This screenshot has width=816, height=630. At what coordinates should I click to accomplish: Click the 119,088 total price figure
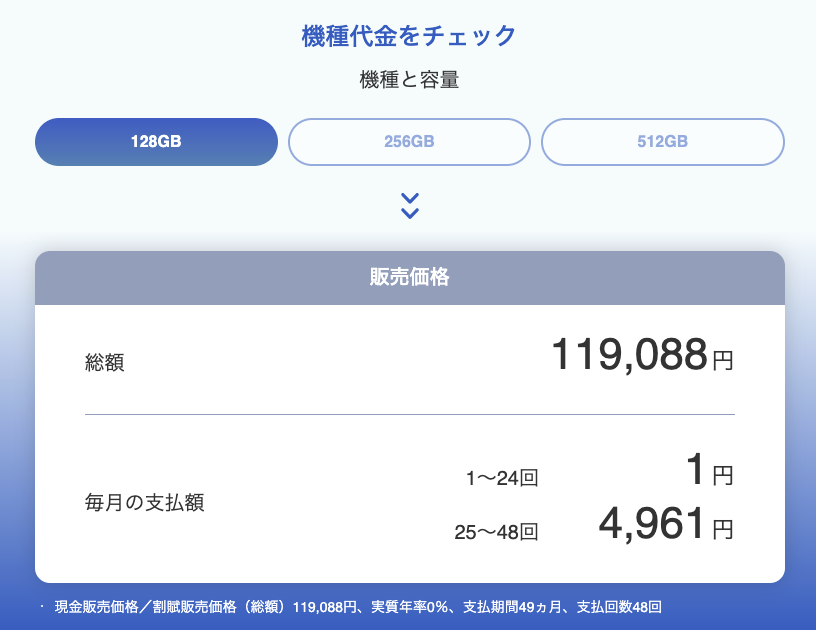[629, 356]
